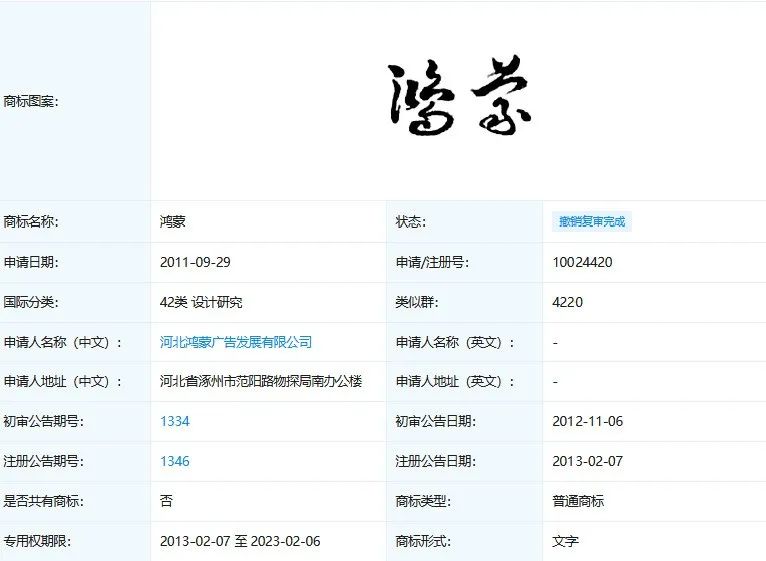The height and width of the screenshot is (561, 766).
Task: Click the 初审公告日期 label
Action: pos(435,421)
